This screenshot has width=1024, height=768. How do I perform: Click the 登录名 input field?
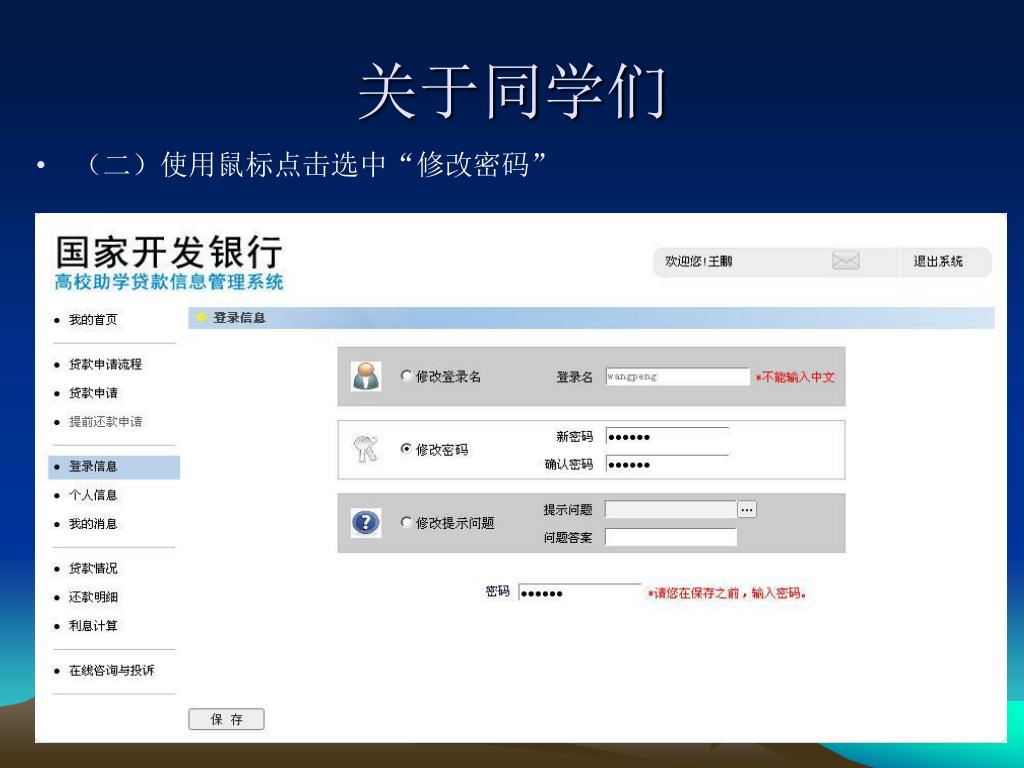coord(677,376)
